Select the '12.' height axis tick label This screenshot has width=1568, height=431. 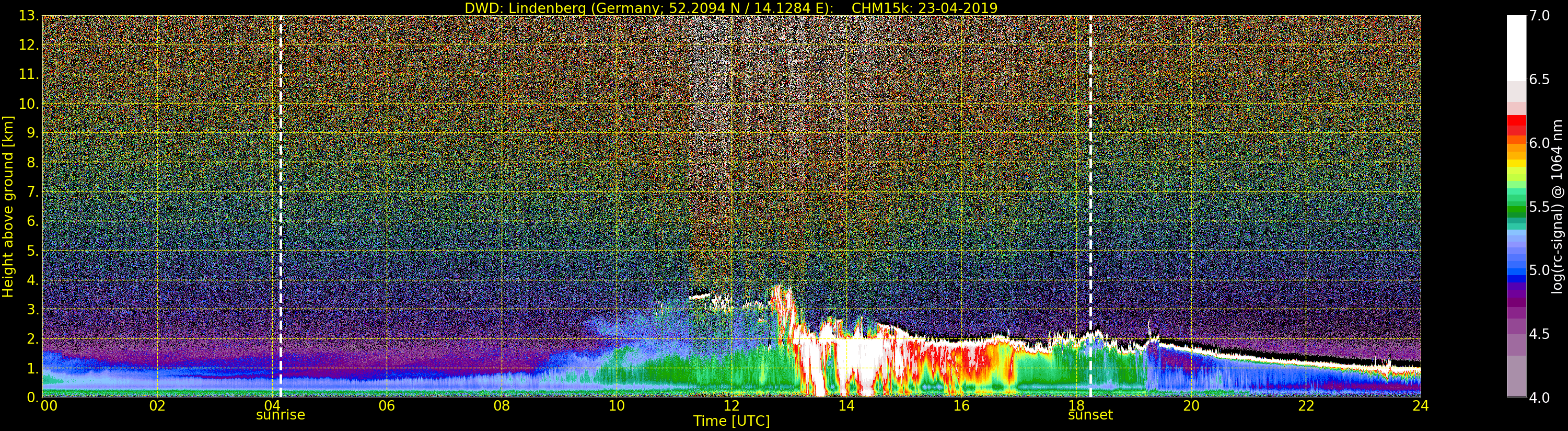tap(29, 45)
